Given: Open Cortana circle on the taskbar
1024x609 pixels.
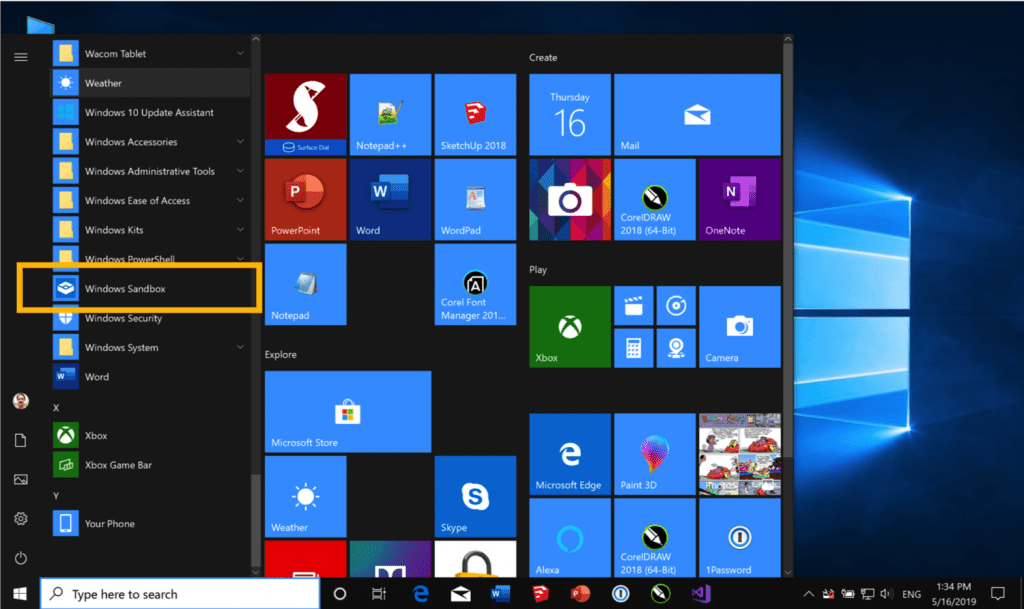Looking at the screenshot, I should point(340,594).
